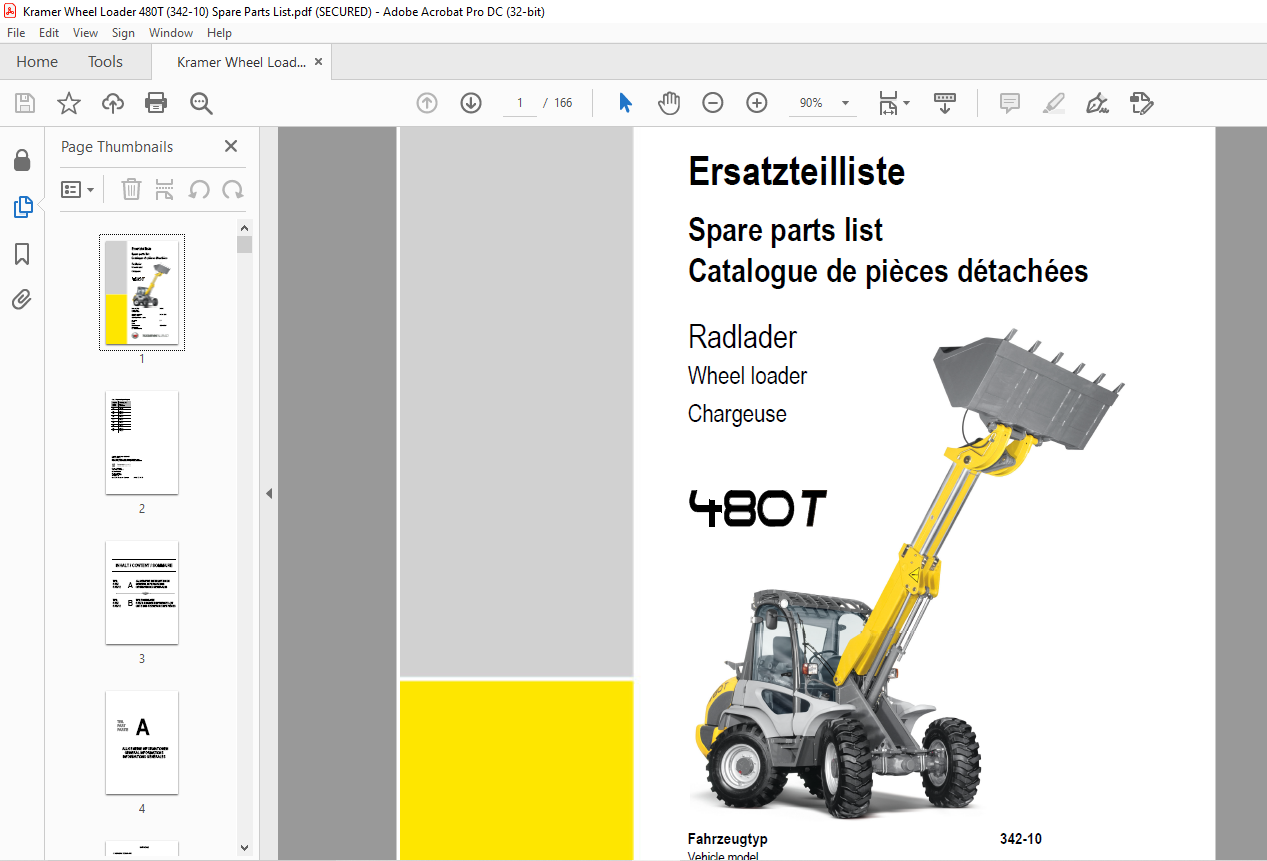The height and width of the screenshot is (861, 1267).
Task: Add document to favorites with star icon
Action: click(x=69, y=103)
